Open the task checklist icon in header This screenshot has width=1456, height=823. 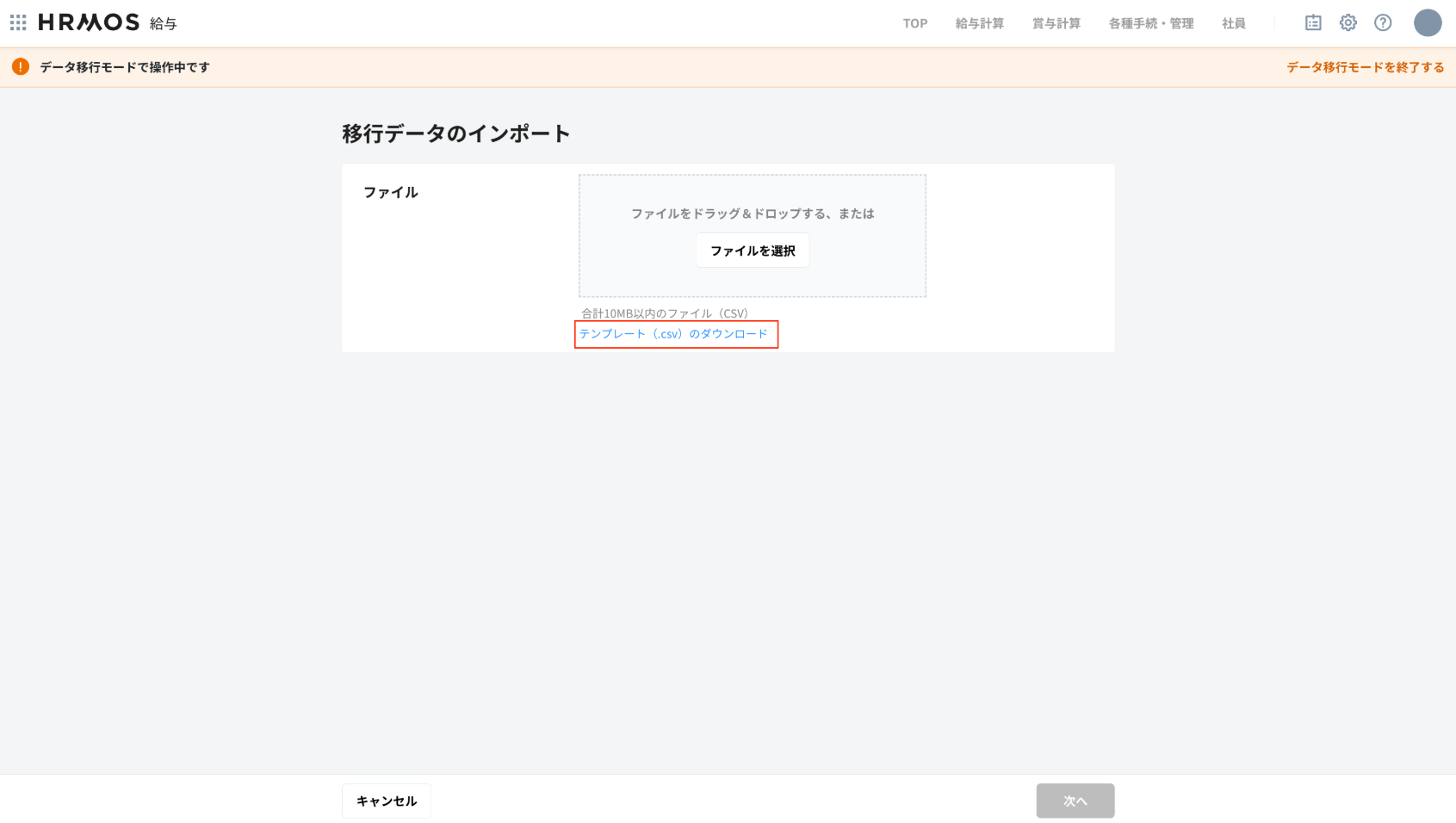[1312, 23]
